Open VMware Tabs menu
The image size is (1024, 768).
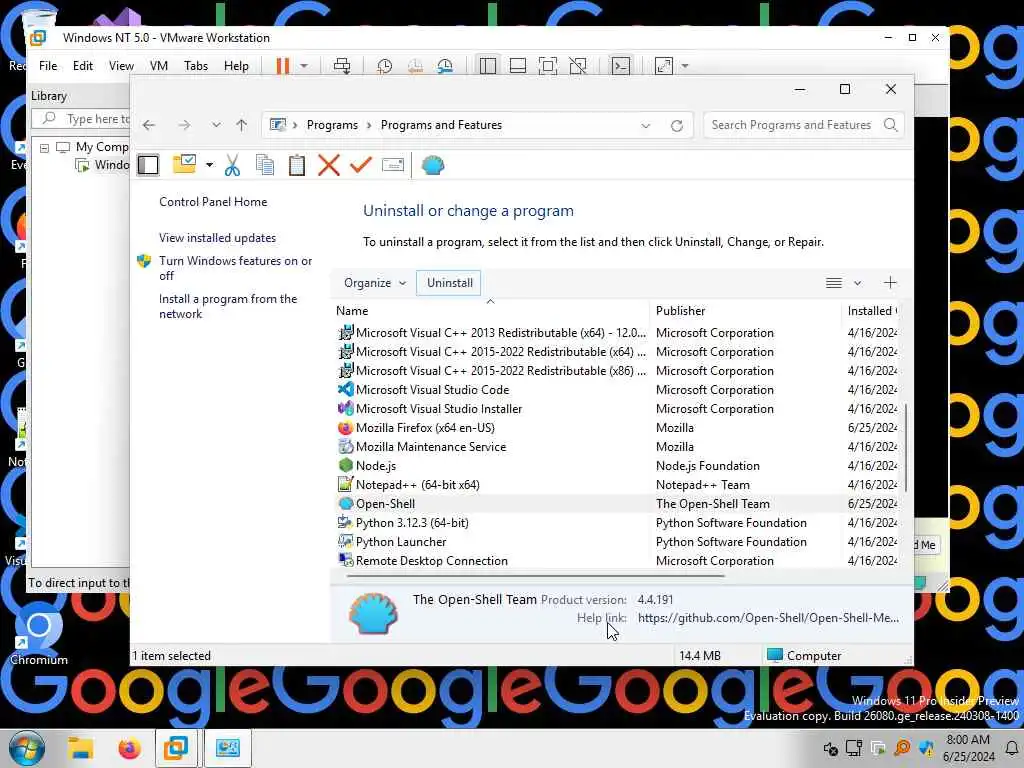[196, 66]
